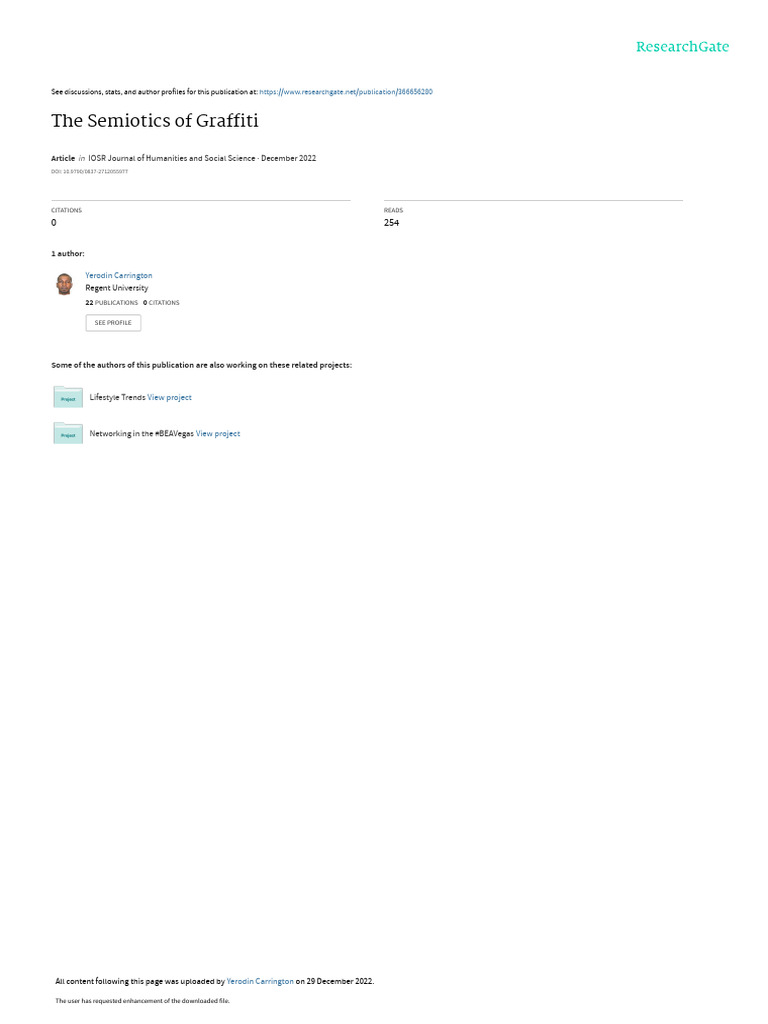Click the author profile photo
This screenshot has width=768, height=1024.
click(64, 285)
